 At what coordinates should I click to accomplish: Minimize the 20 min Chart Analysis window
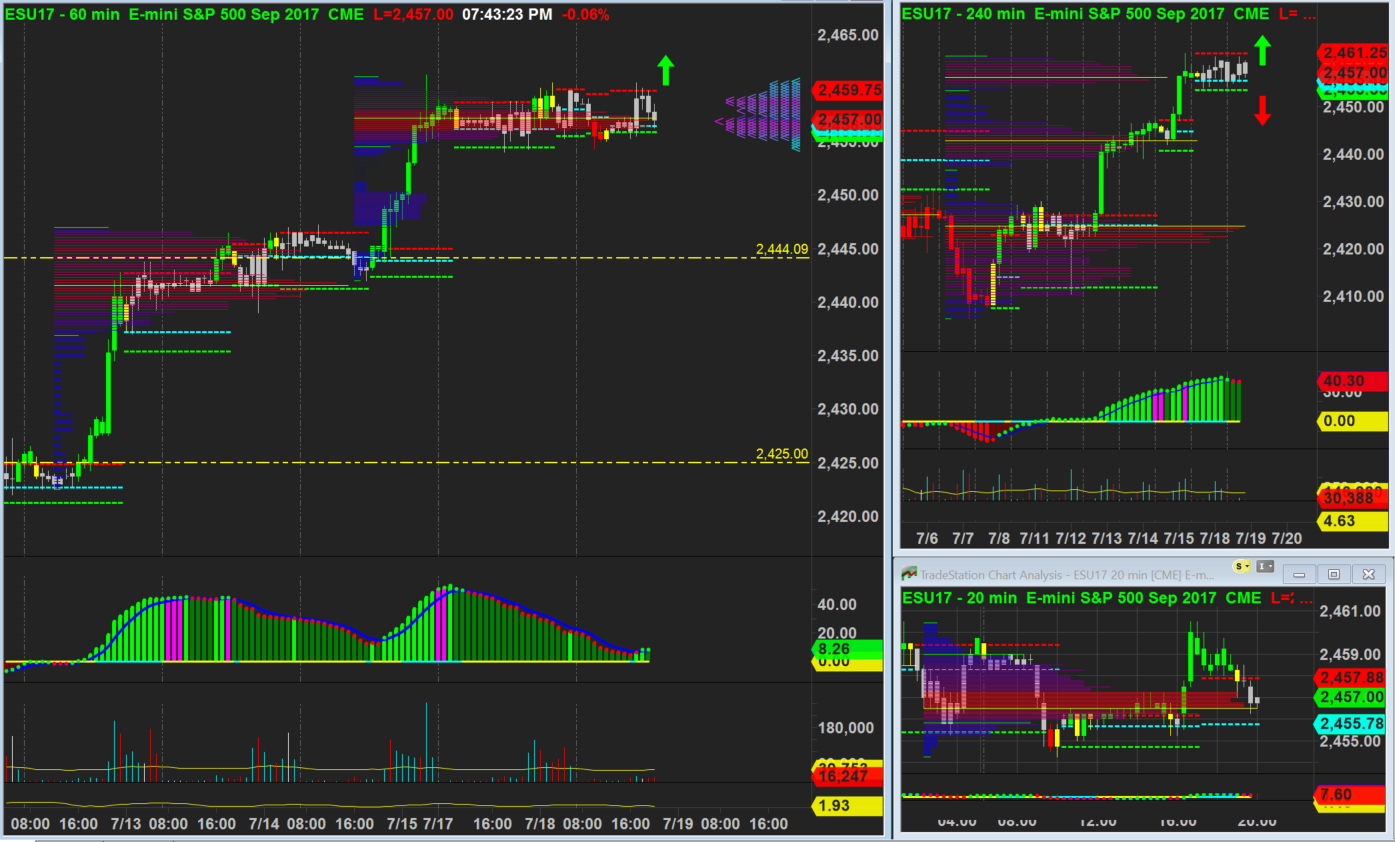(1300, 574)
